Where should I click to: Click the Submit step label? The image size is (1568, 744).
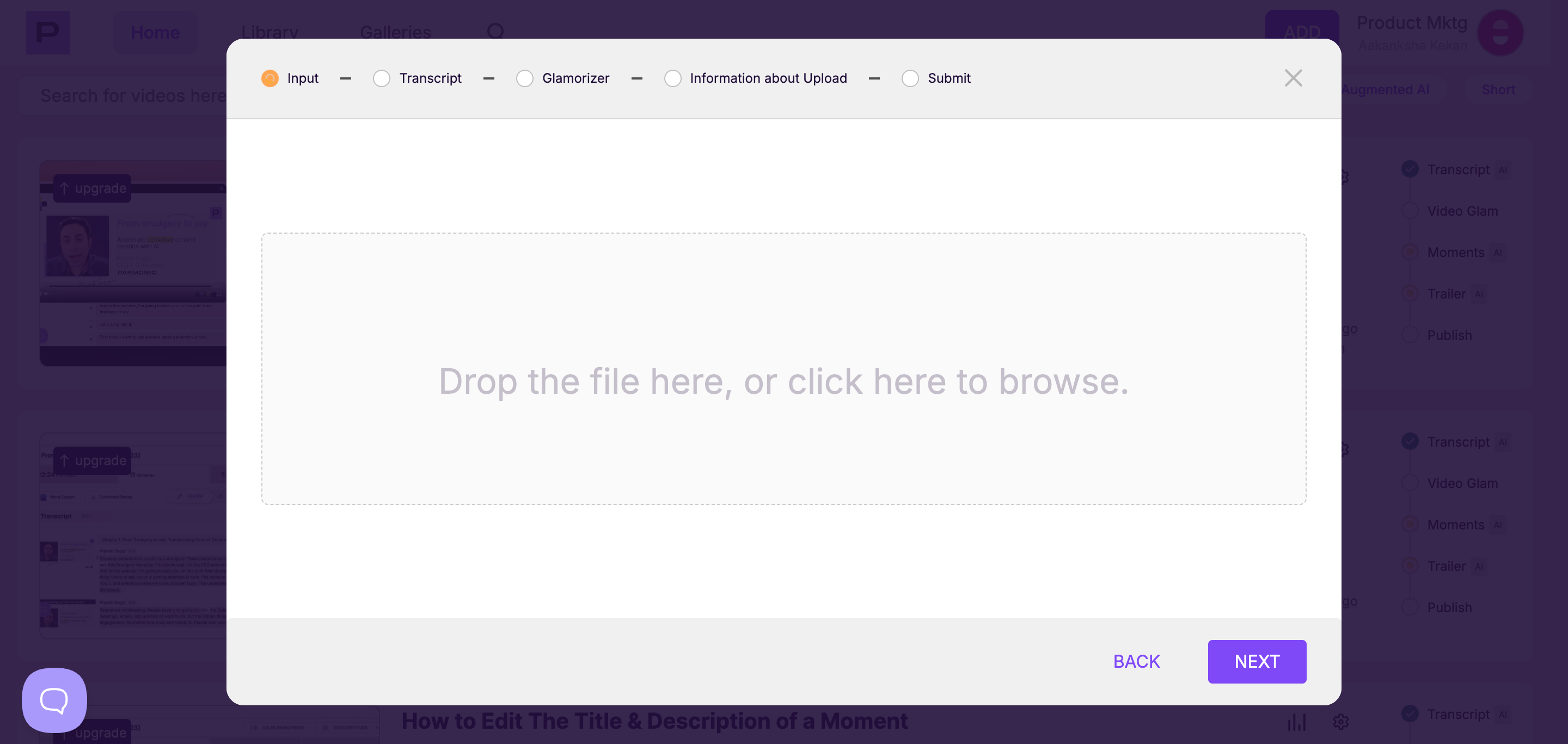pyautogui.click(x=948, y=78)
